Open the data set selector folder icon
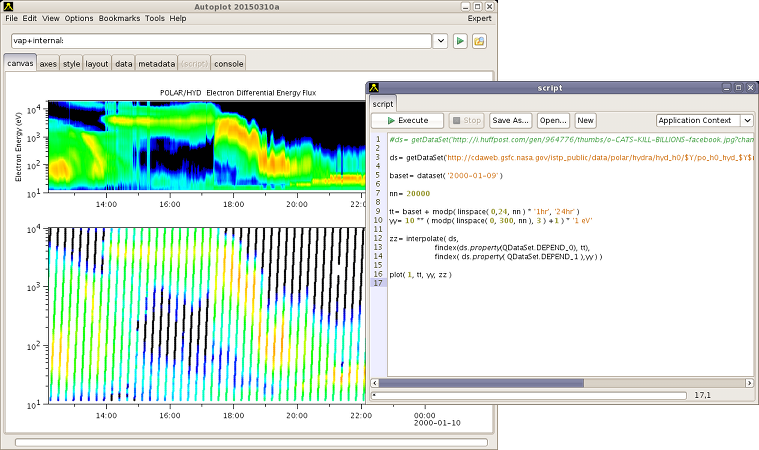Image resolution: width=759 pixels, height=450 pixels. click(x=479, y=41)
